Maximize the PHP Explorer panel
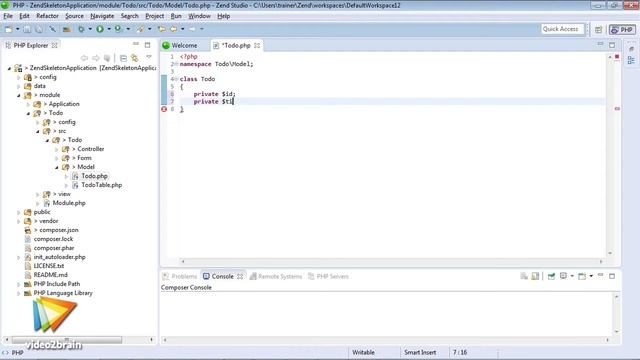The image size is (640, 360). (148, 45)
